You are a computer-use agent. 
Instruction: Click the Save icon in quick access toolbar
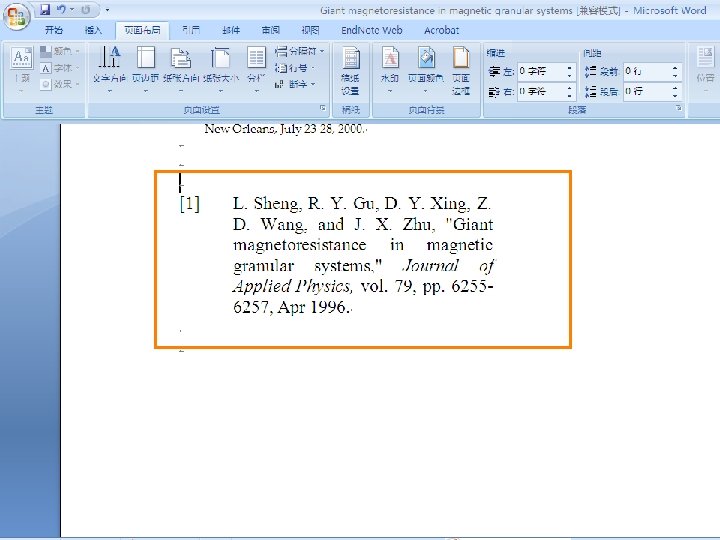click(x=45, y=9)
